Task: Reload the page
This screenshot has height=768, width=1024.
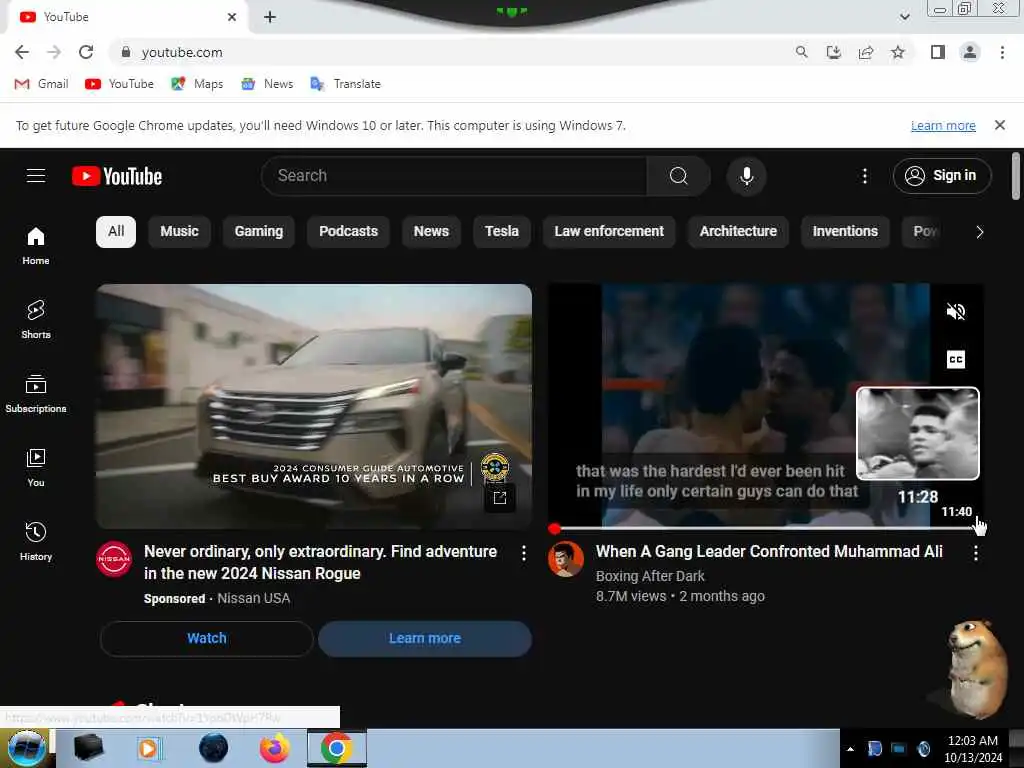Action: (x=86, y=52)
